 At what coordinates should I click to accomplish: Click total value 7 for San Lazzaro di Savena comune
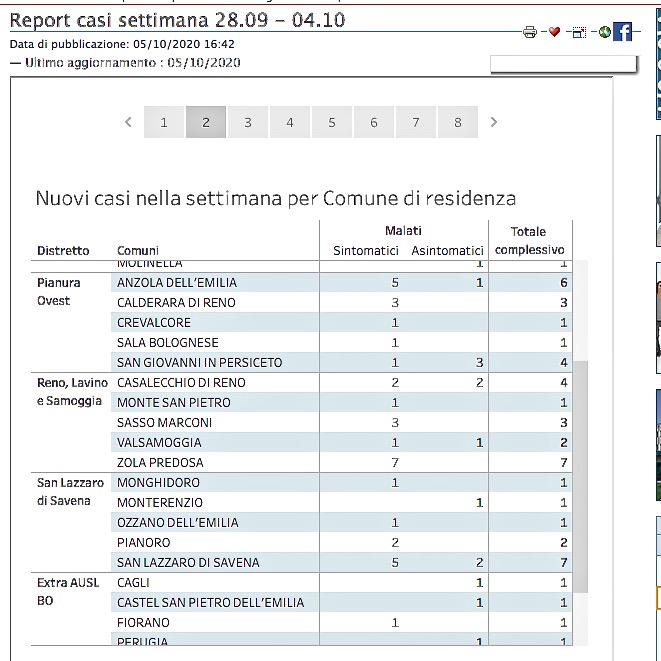(x=564, y=563)
